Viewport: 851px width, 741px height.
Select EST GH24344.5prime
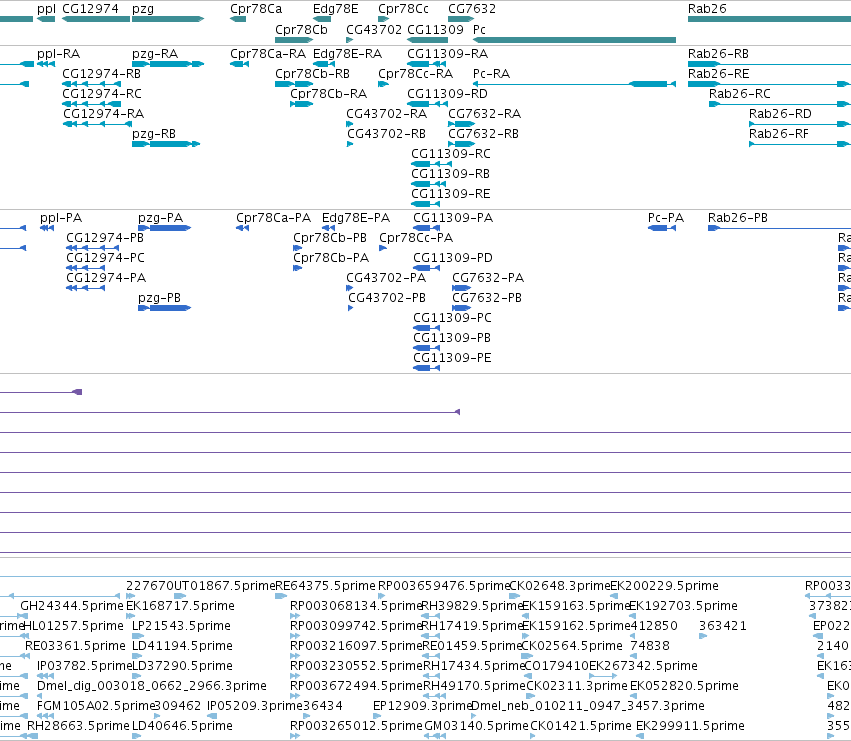pyautogui.click(x=24, y=616)
